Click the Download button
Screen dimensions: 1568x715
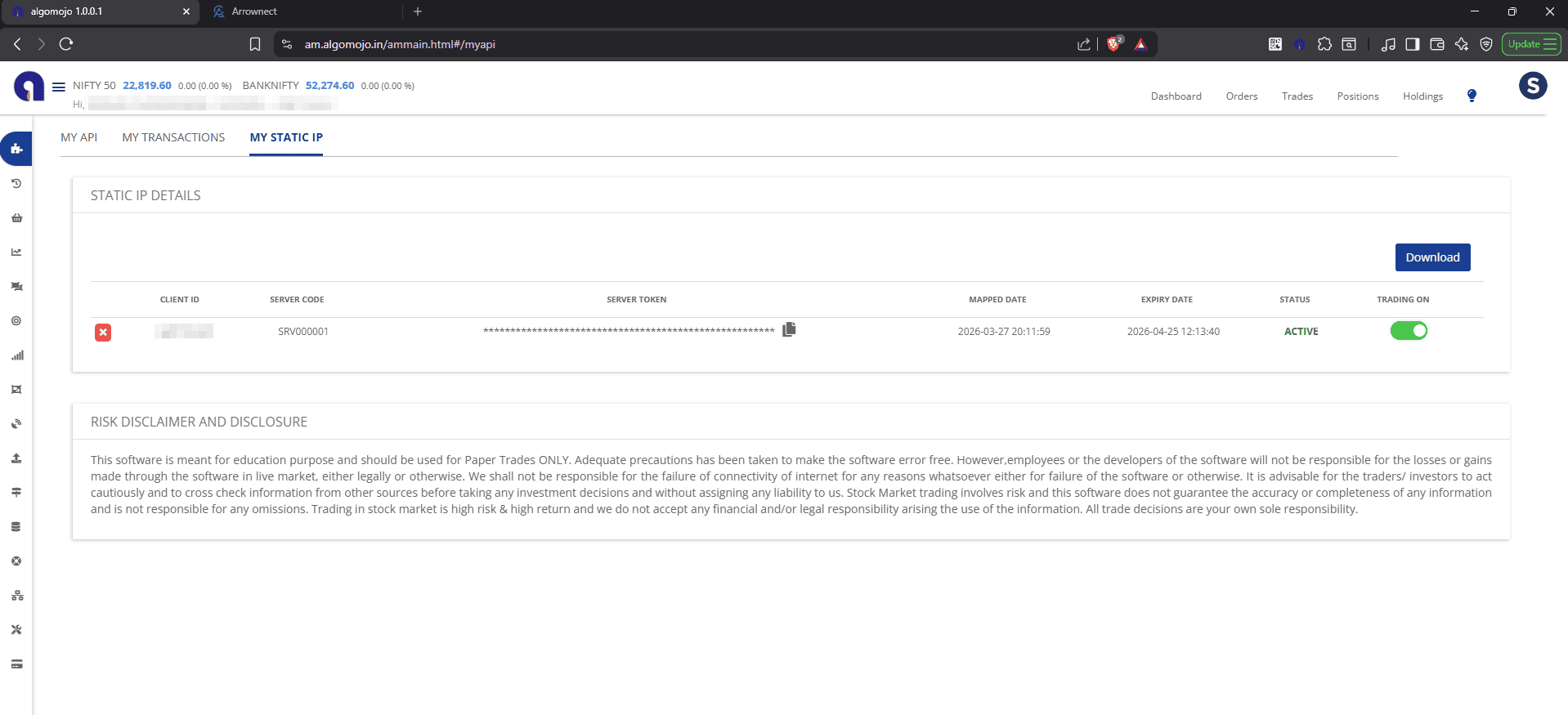[1432, 257]
